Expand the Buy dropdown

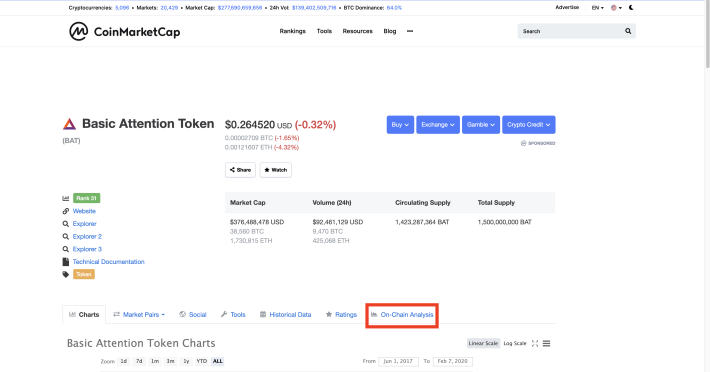tap(400, 125)
